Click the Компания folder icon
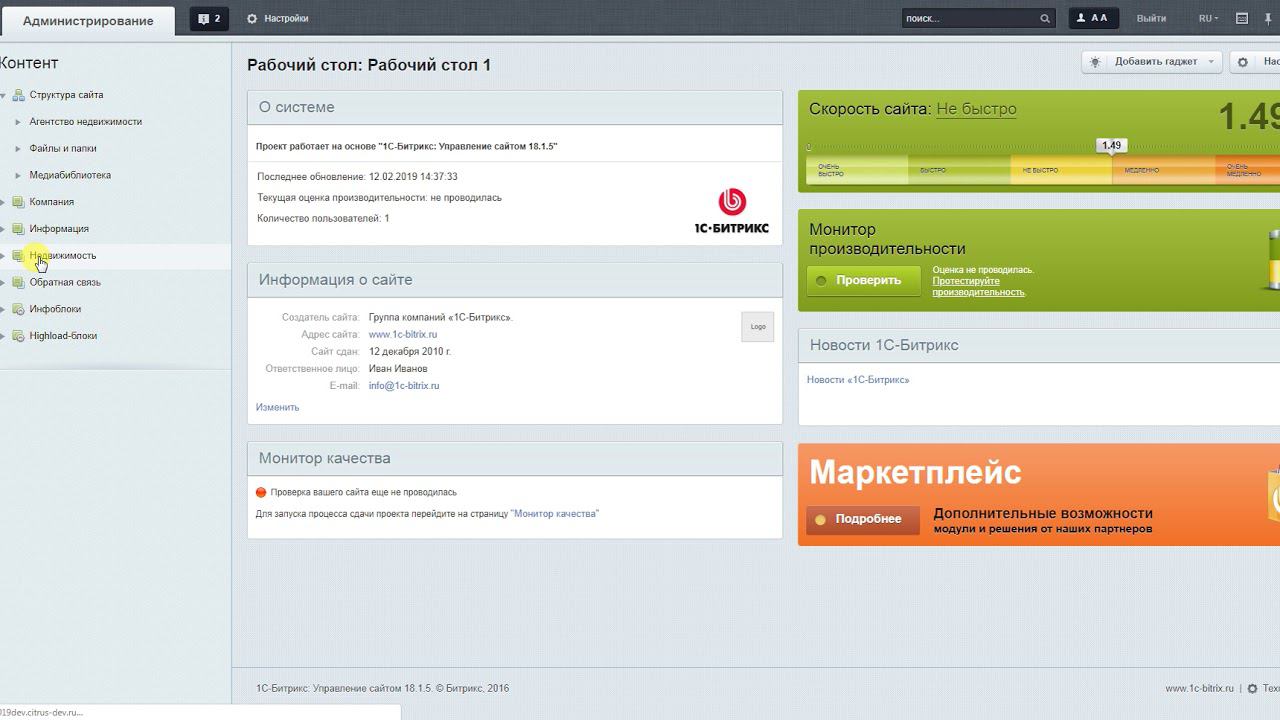 [18, 202]
